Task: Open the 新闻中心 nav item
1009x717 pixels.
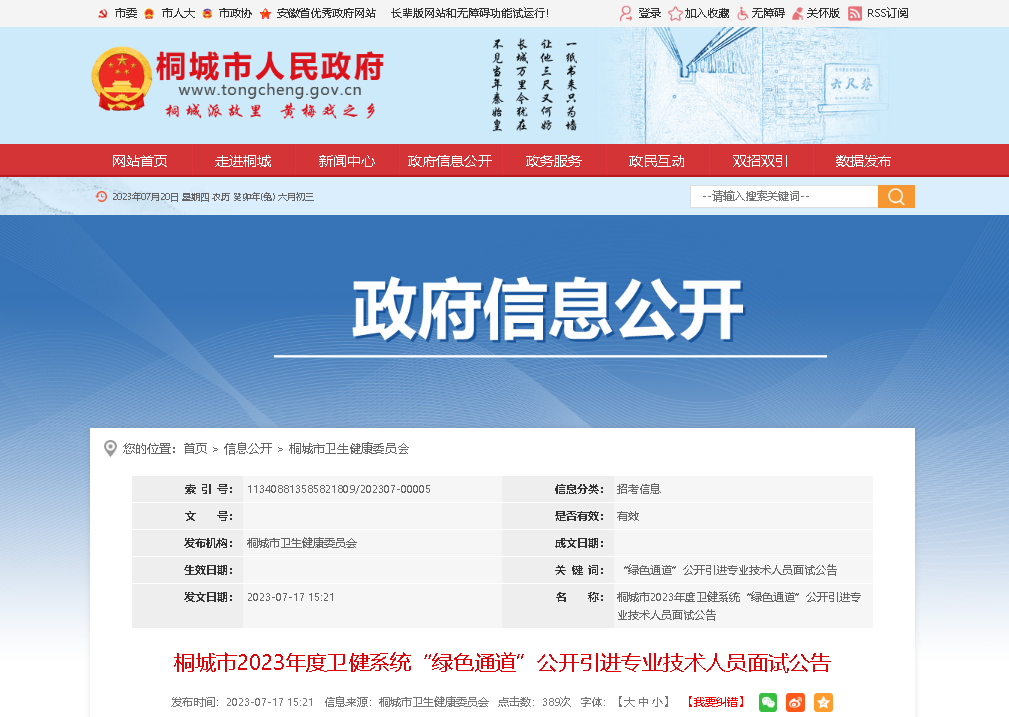Action: coord(346,161)
